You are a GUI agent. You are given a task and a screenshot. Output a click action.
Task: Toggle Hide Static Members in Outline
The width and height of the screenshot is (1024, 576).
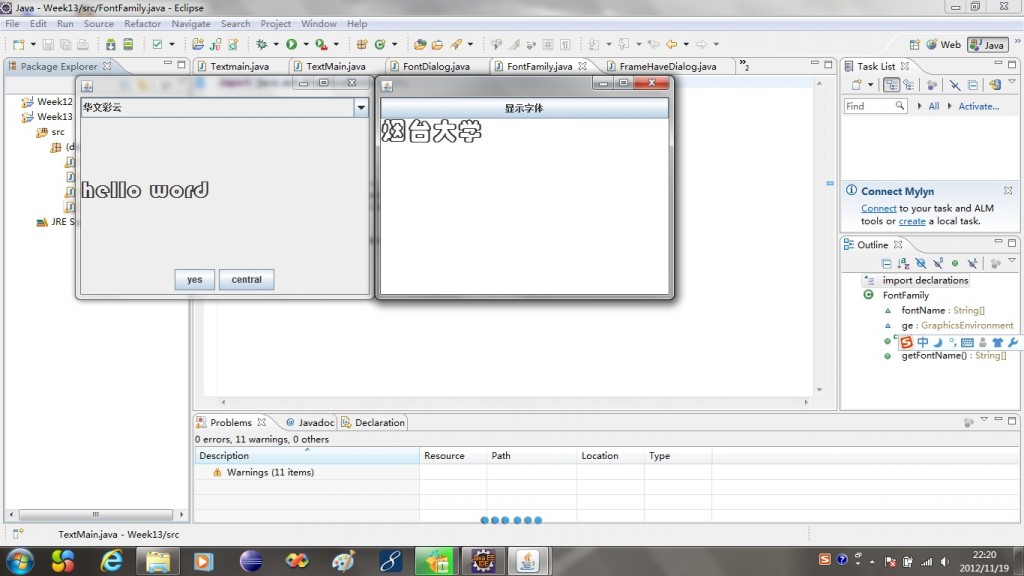click(938, 263)
